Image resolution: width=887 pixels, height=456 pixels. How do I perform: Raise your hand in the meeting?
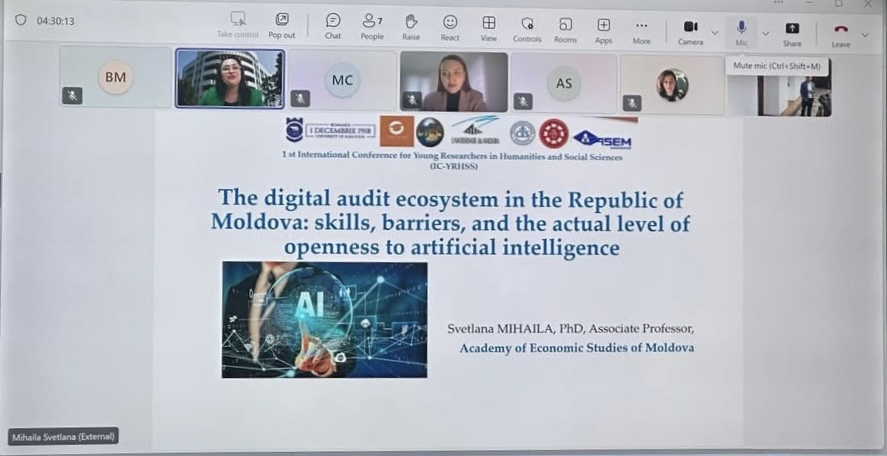(411, 26)
